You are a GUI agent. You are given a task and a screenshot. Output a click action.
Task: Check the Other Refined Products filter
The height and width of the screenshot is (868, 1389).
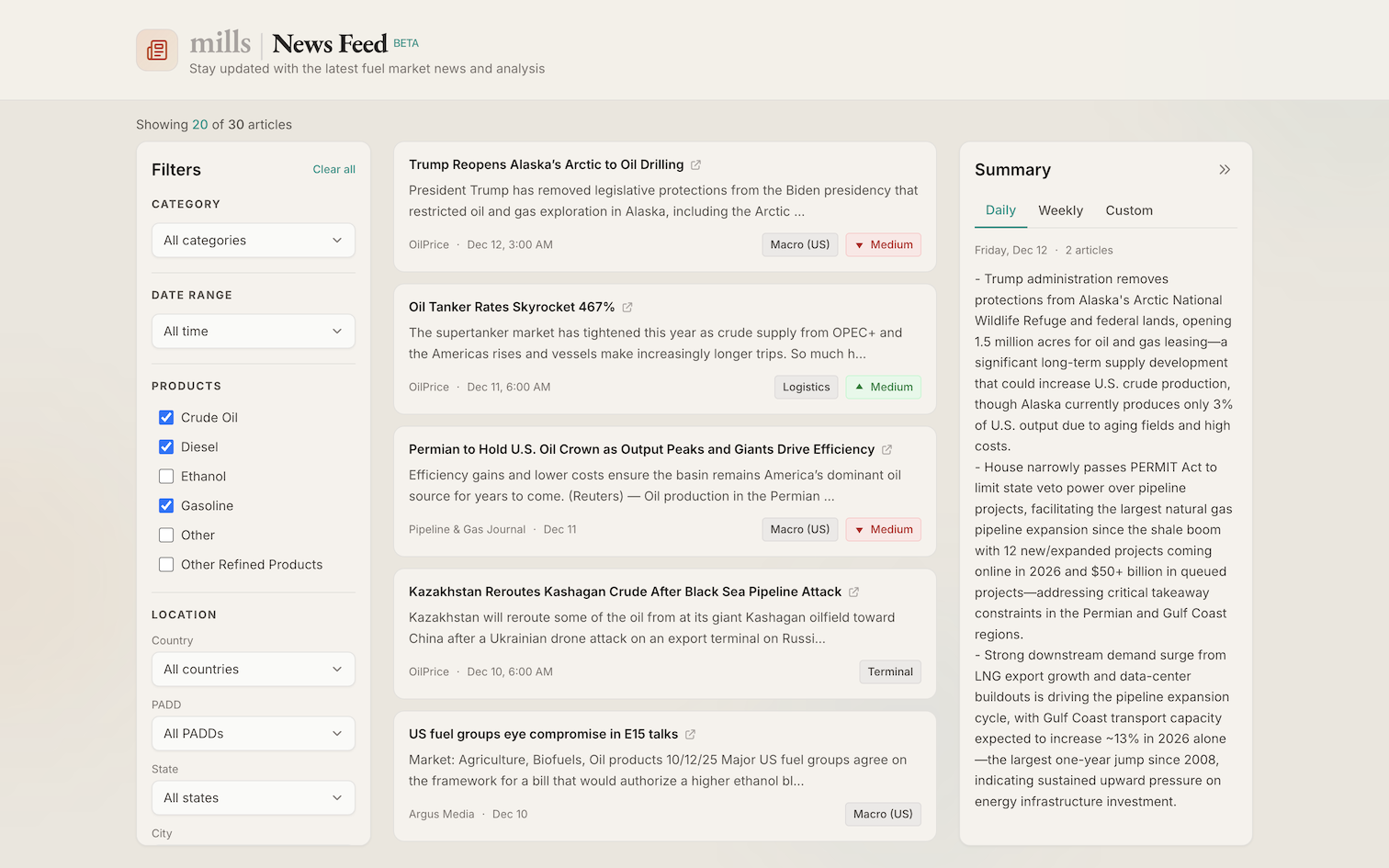166,564
